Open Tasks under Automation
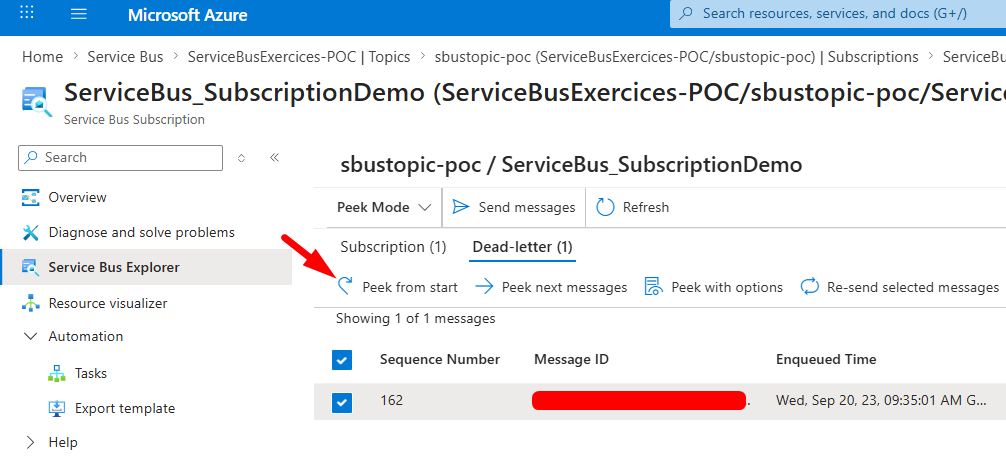Viewport: 1006px width, 468px height. click(x=90, y=373)
